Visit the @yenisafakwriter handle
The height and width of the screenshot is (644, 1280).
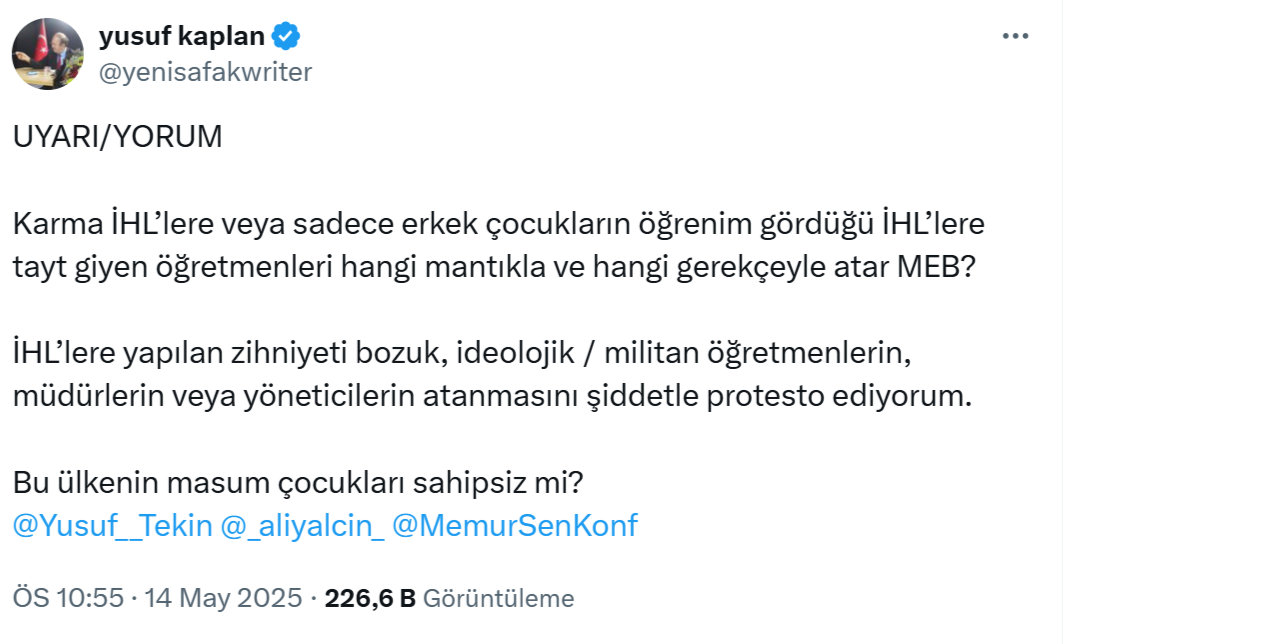(205, 71)
